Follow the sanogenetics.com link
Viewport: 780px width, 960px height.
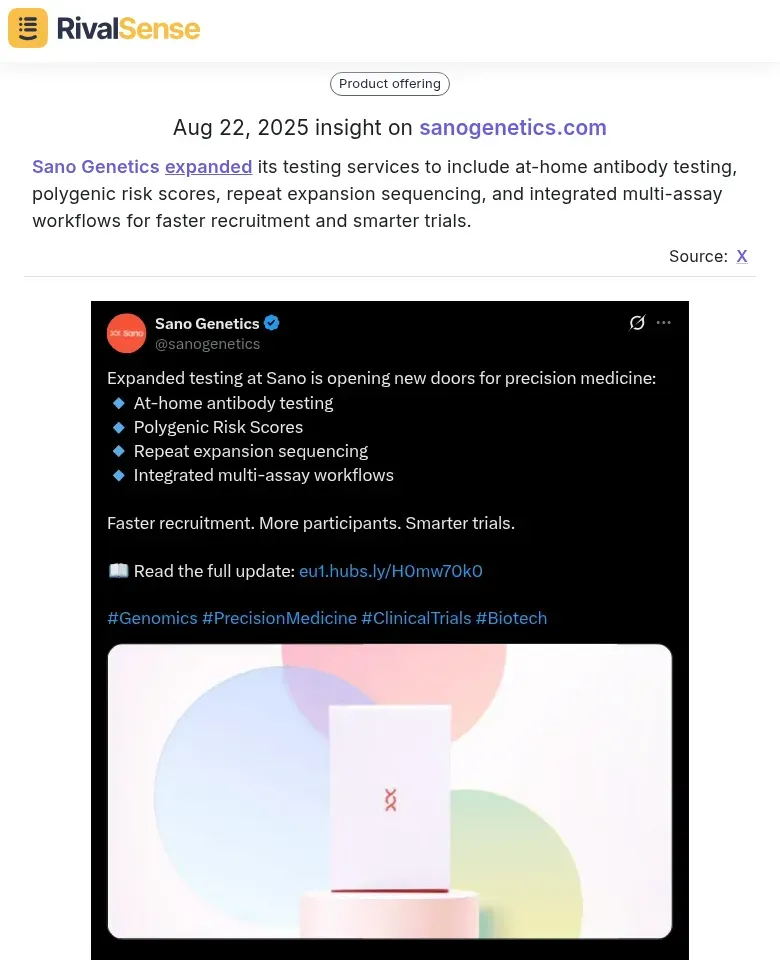click(x=513, y=128)
